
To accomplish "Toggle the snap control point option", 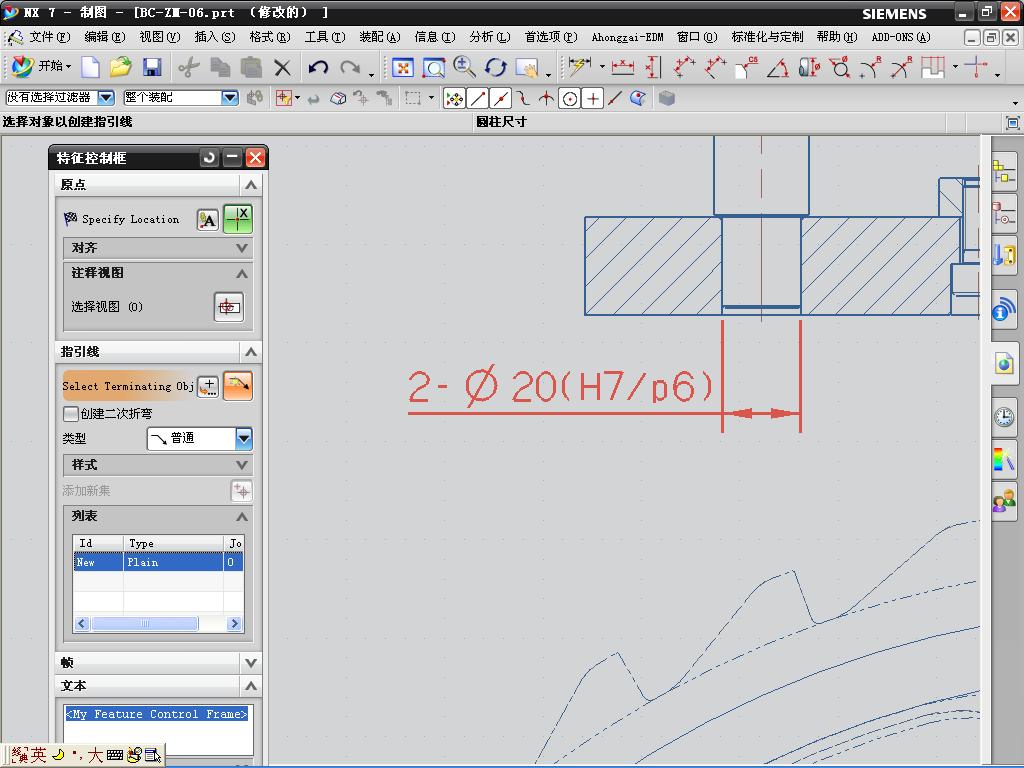I will coord(523,99).
